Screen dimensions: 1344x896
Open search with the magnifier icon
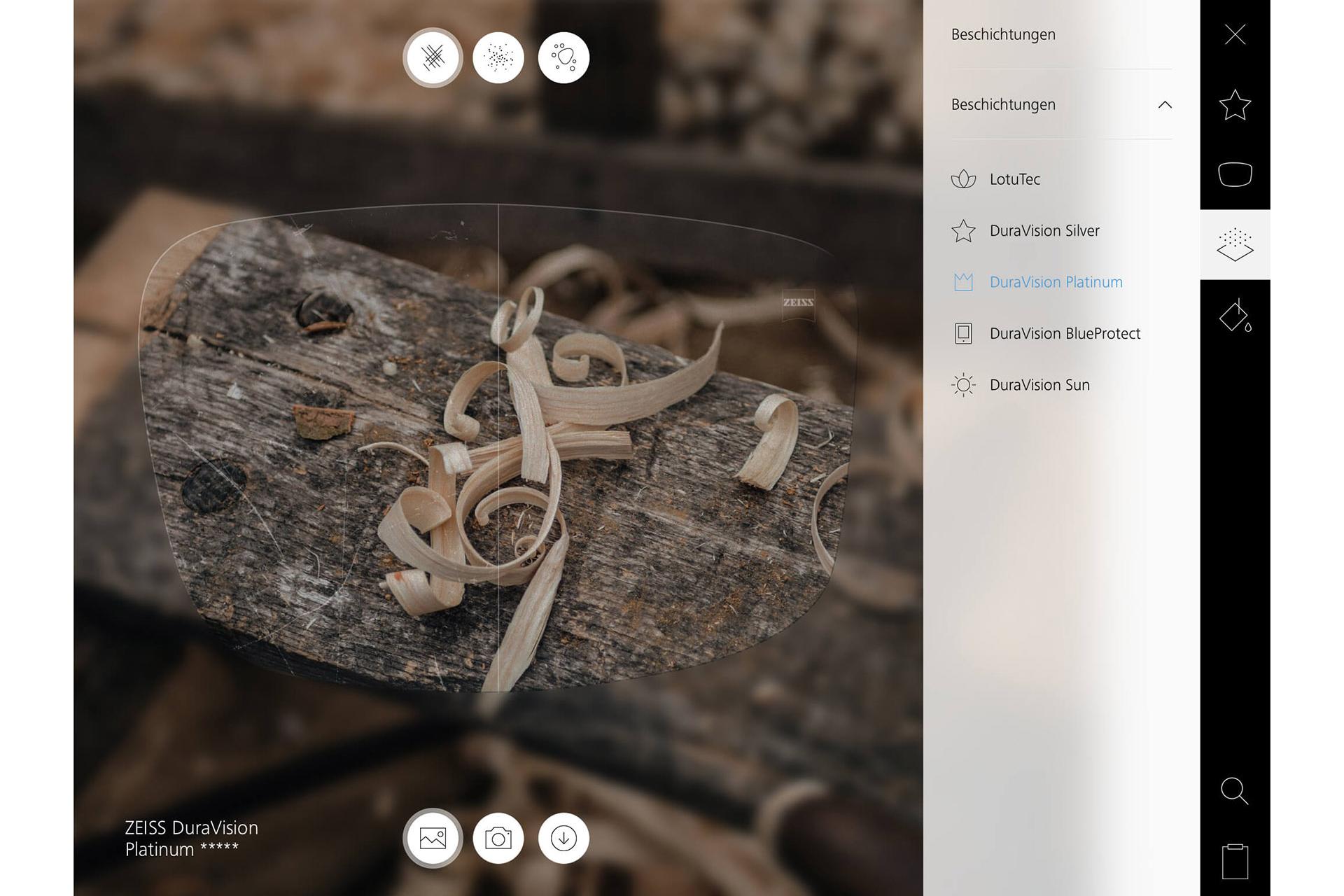pyautogui.click(x=1235, y=791)
